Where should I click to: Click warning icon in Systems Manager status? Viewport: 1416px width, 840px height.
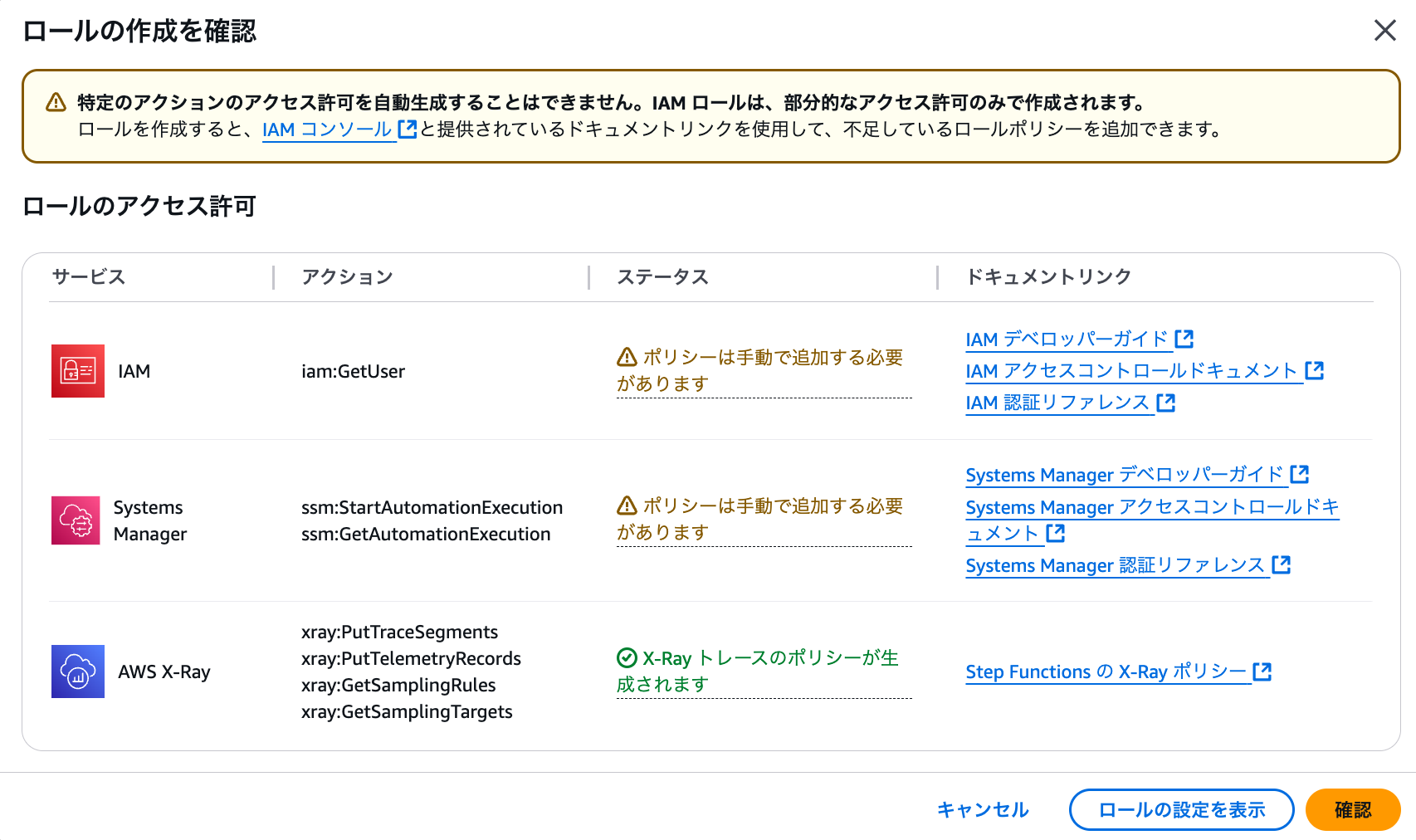[627, 505]
